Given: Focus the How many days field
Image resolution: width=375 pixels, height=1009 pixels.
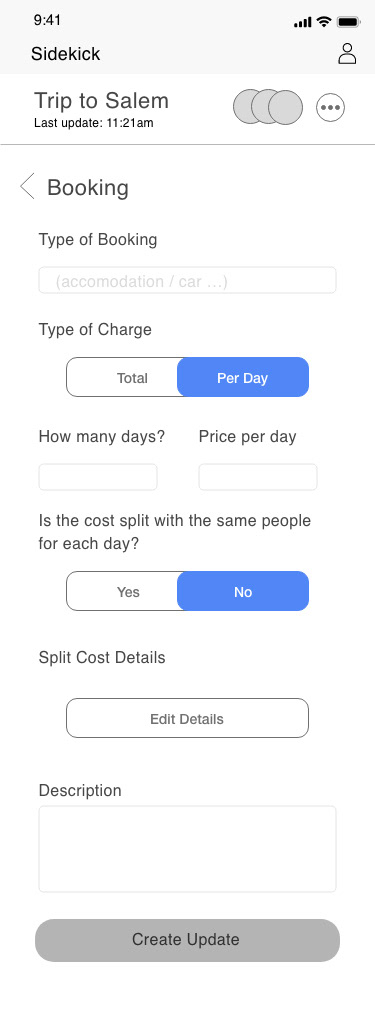Looking at the screenshot, I should [98, 477].
